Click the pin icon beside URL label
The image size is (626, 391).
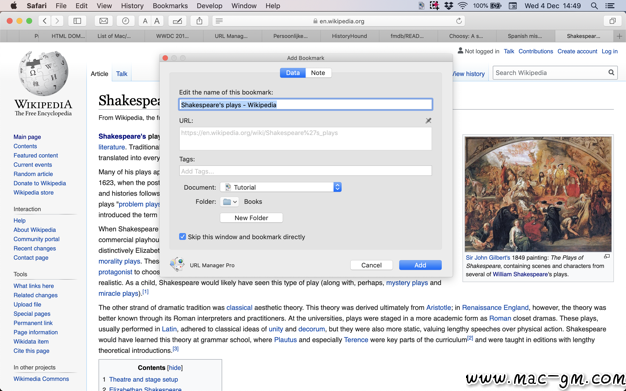click(428, 120)
